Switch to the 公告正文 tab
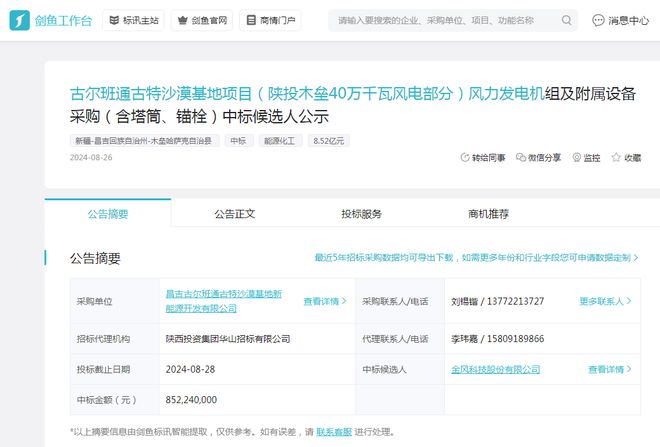Image resolution: width=660 pixels, height=447 pixels. click(x=235, y=214)
